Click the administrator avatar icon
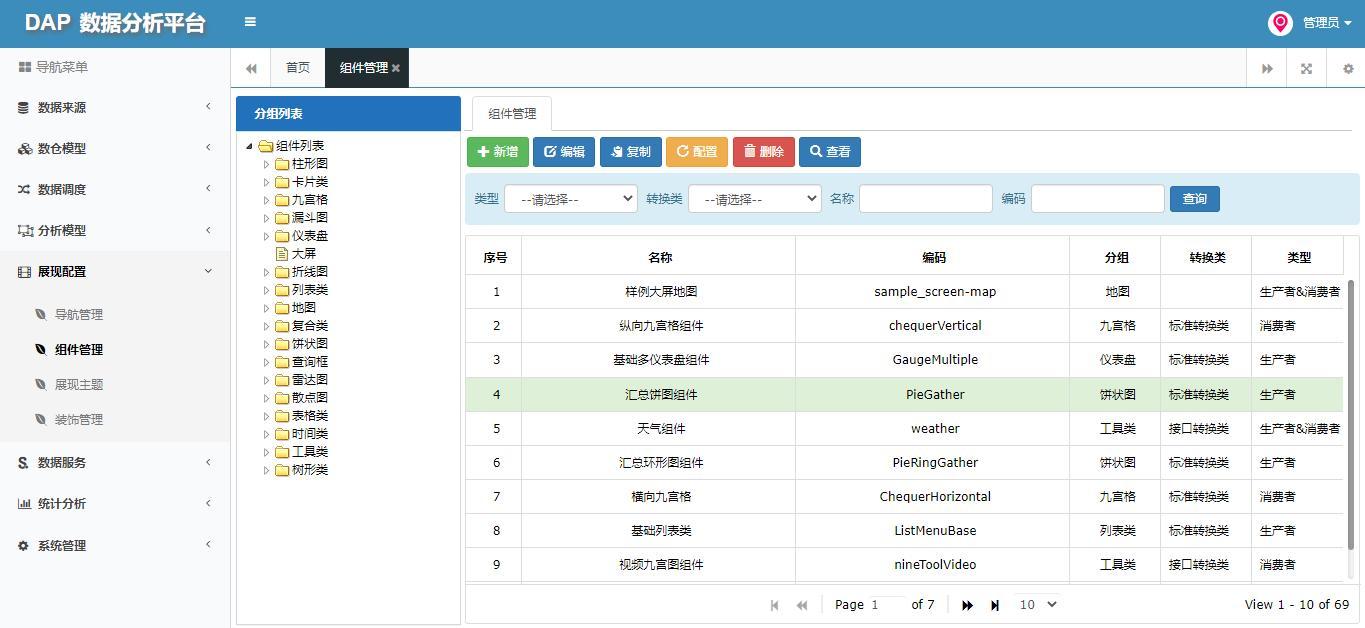Viewport: 1365px width, 628px height. click(x=1280, y=23)
